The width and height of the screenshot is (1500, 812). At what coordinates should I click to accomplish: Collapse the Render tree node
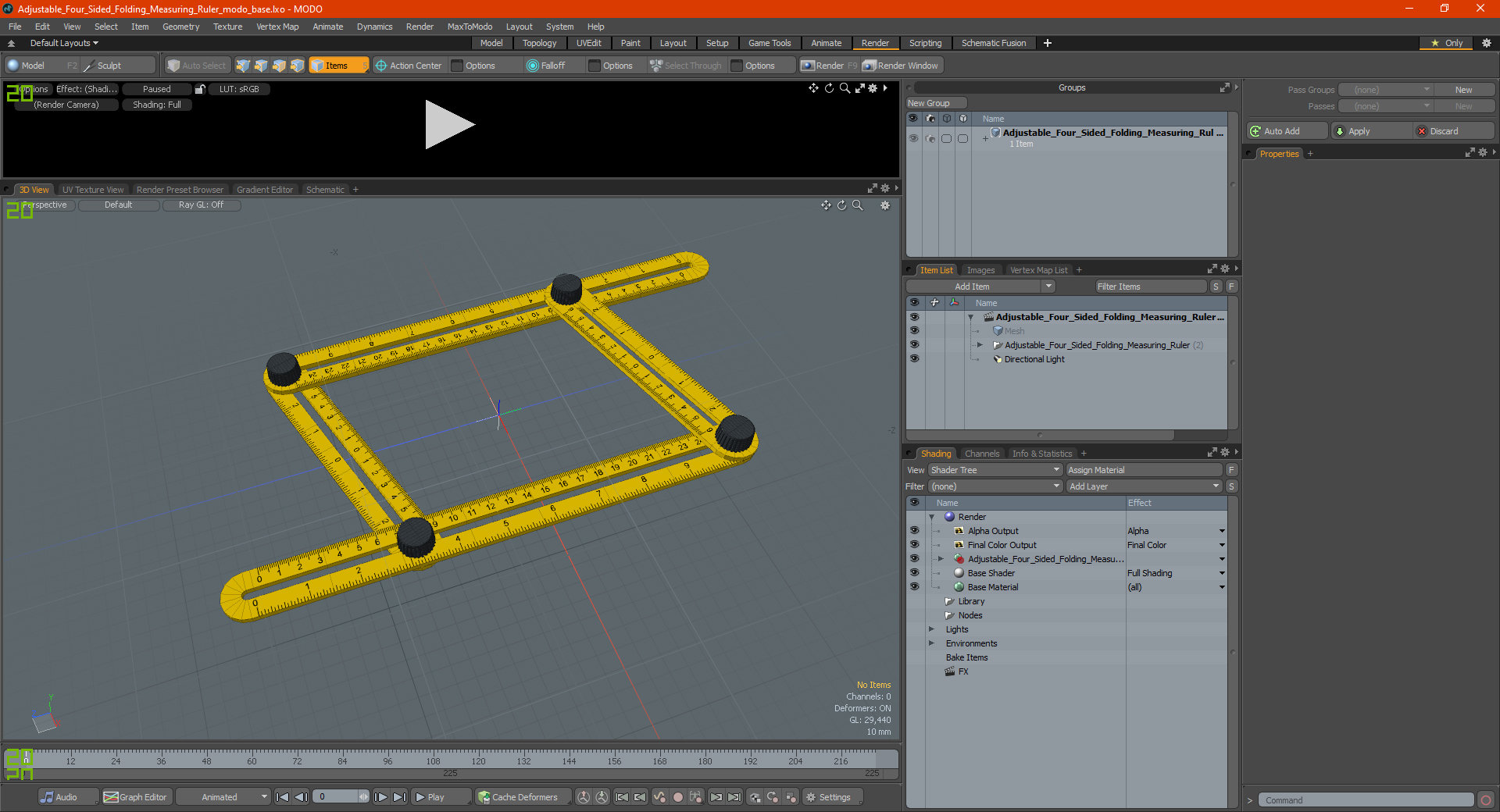(931, 517)
